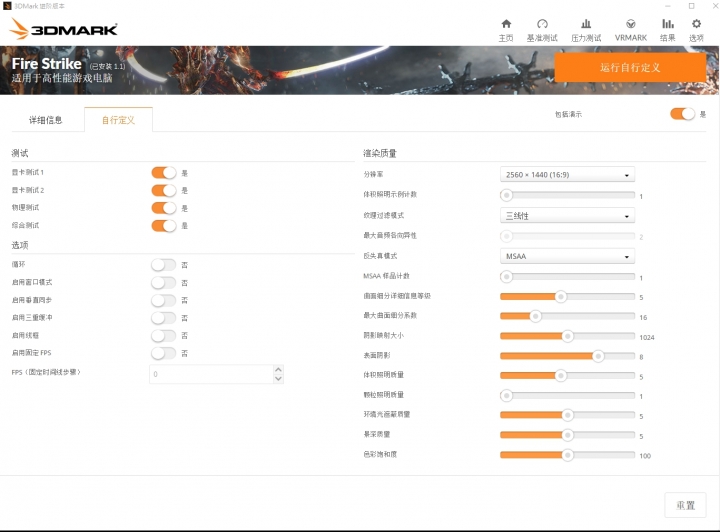The image size is (720, 532).
Task: Enable the 启用固定 FPS switch
Action: click(x=163, y=353)
